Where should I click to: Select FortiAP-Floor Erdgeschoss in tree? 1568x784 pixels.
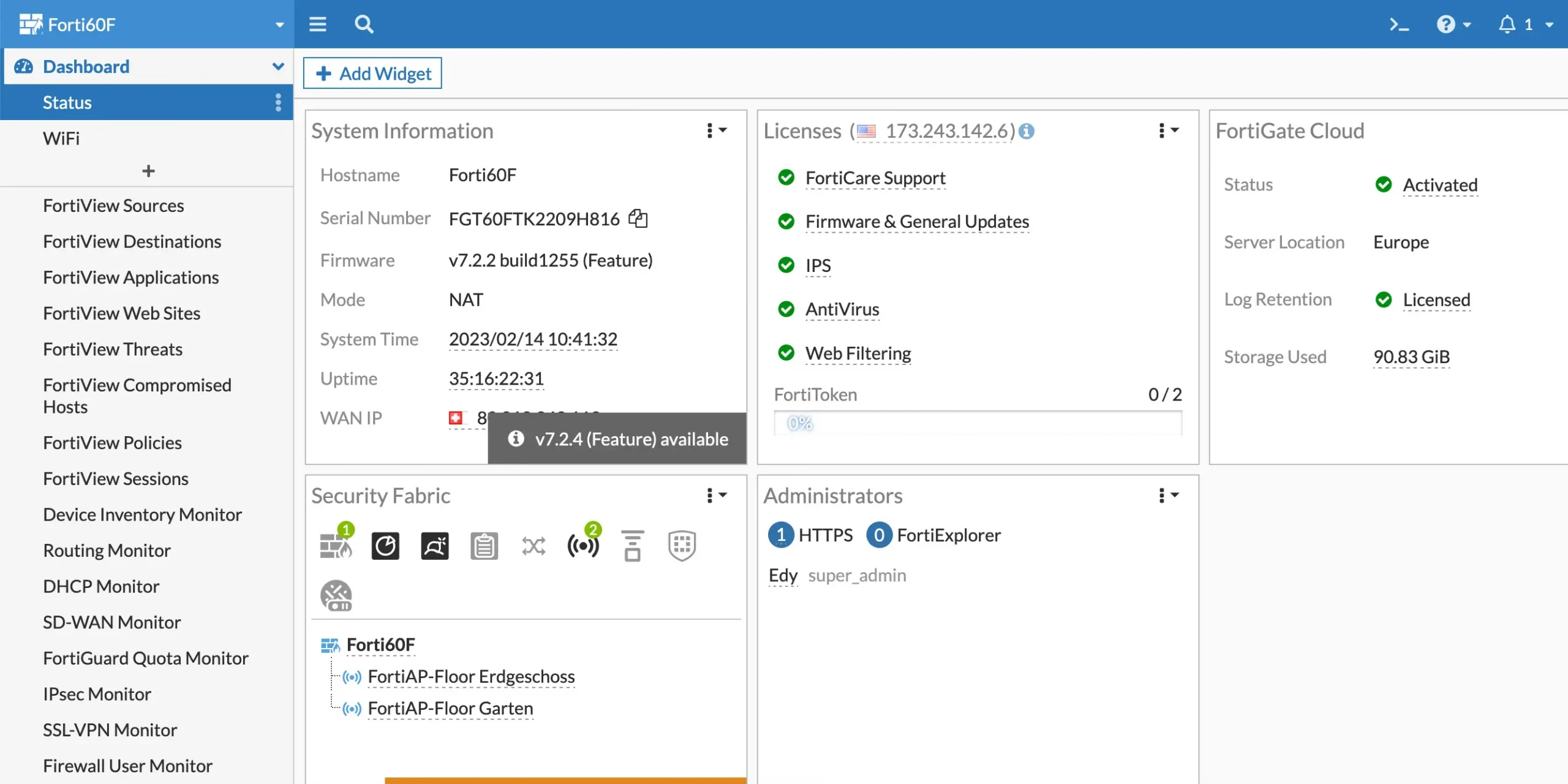[x=471, y=676]
